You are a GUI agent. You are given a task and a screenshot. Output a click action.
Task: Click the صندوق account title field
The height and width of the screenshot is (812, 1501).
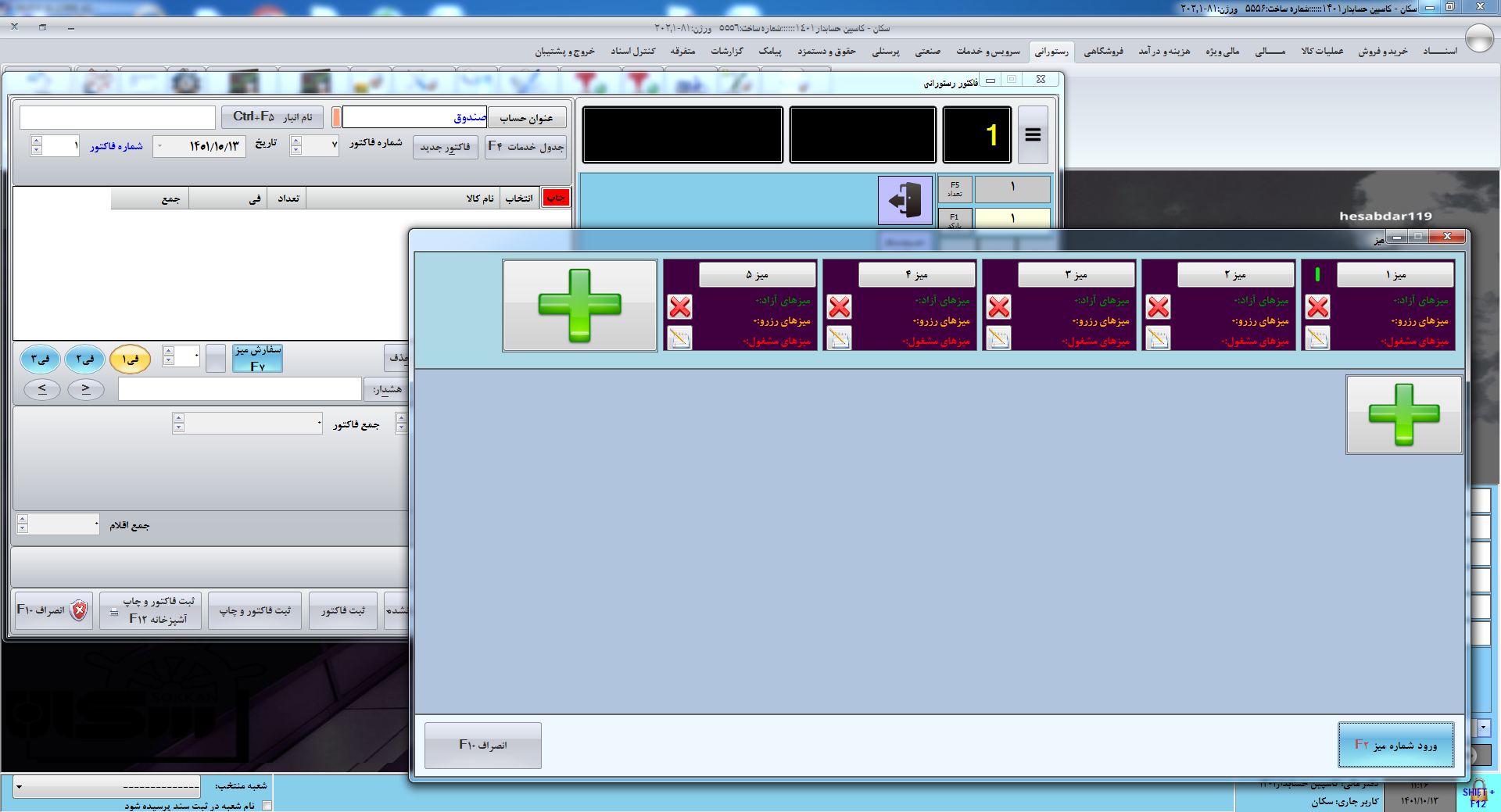(415, 117)
